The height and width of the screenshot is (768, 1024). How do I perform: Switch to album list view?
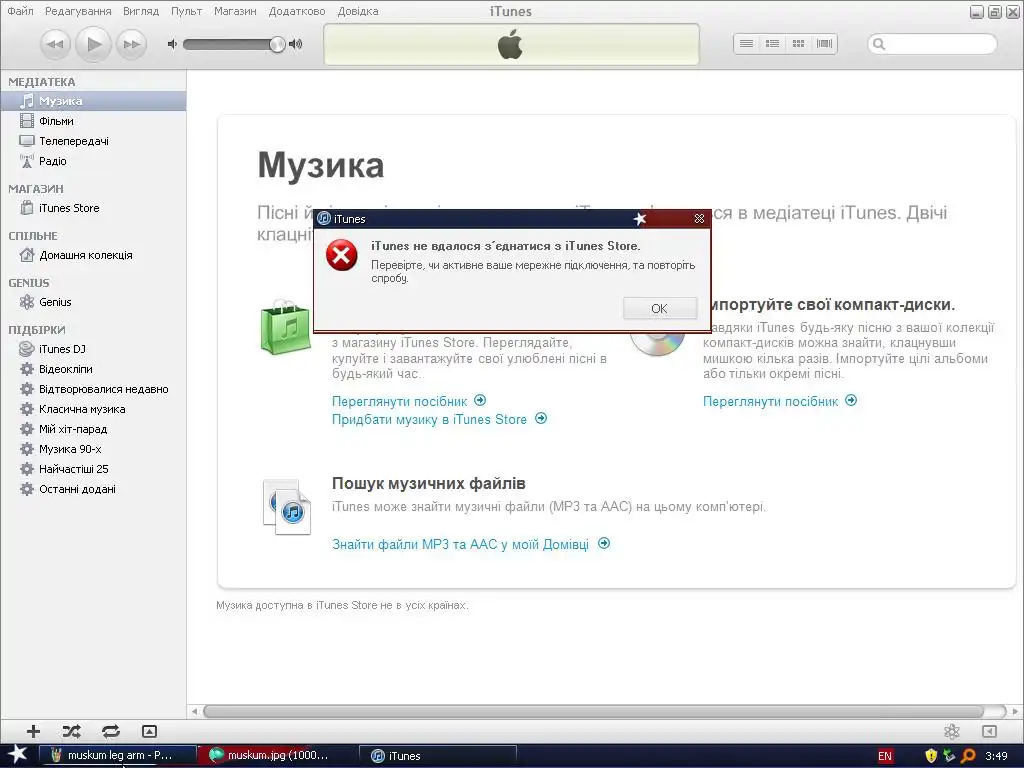coord(773,44)
